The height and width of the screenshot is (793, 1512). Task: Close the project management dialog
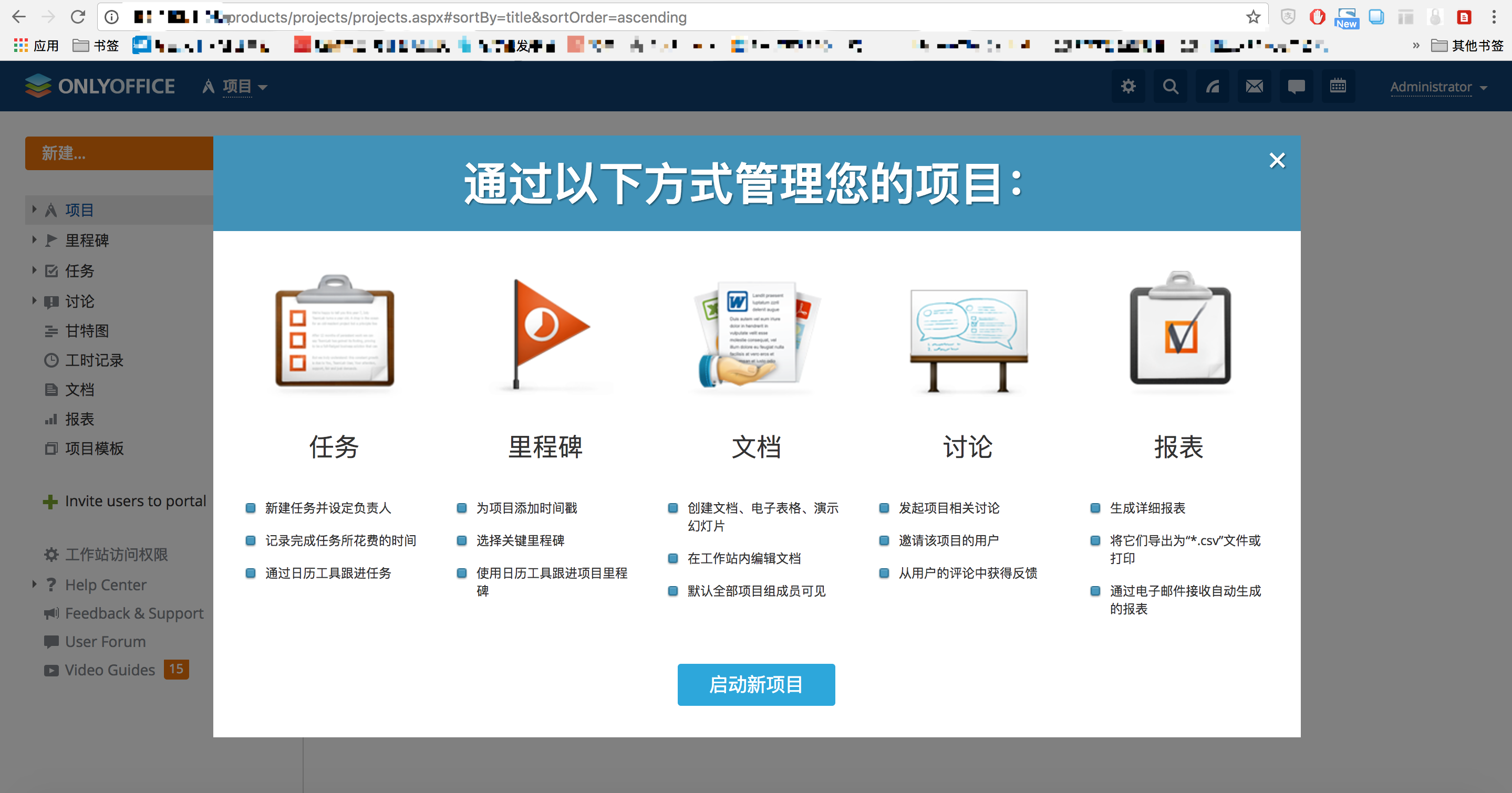[1277, 160]
